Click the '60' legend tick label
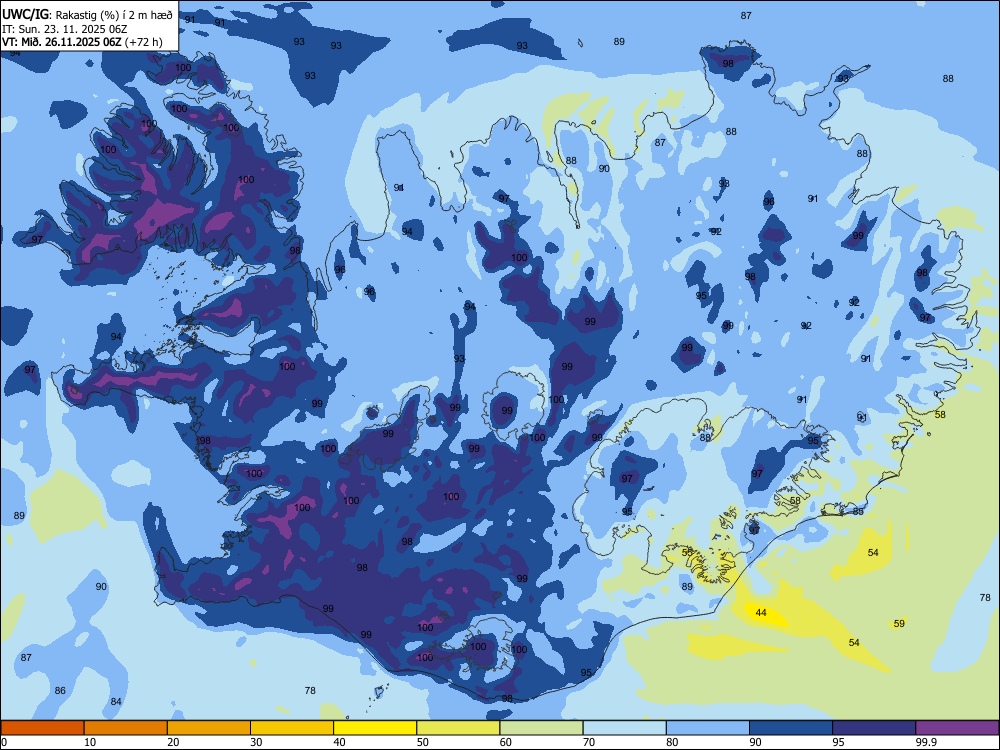The height and width of the screenshot is (750, 1000). (x=506, y=742)
